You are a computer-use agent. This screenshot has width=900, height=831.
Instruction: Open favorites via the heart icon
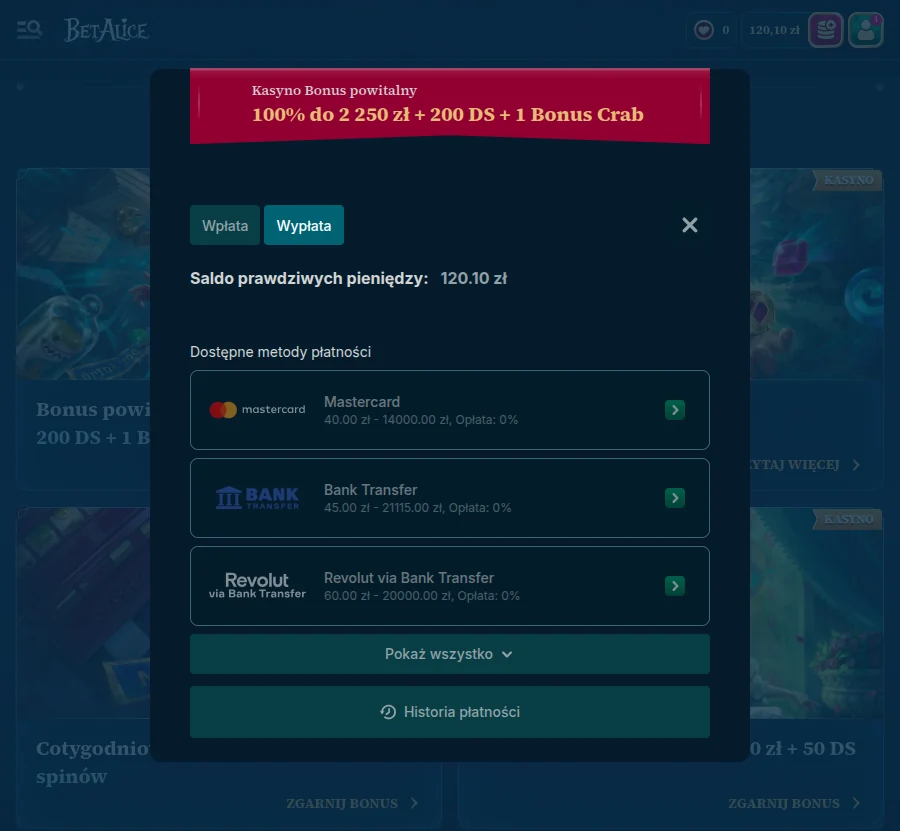(703, 30)
